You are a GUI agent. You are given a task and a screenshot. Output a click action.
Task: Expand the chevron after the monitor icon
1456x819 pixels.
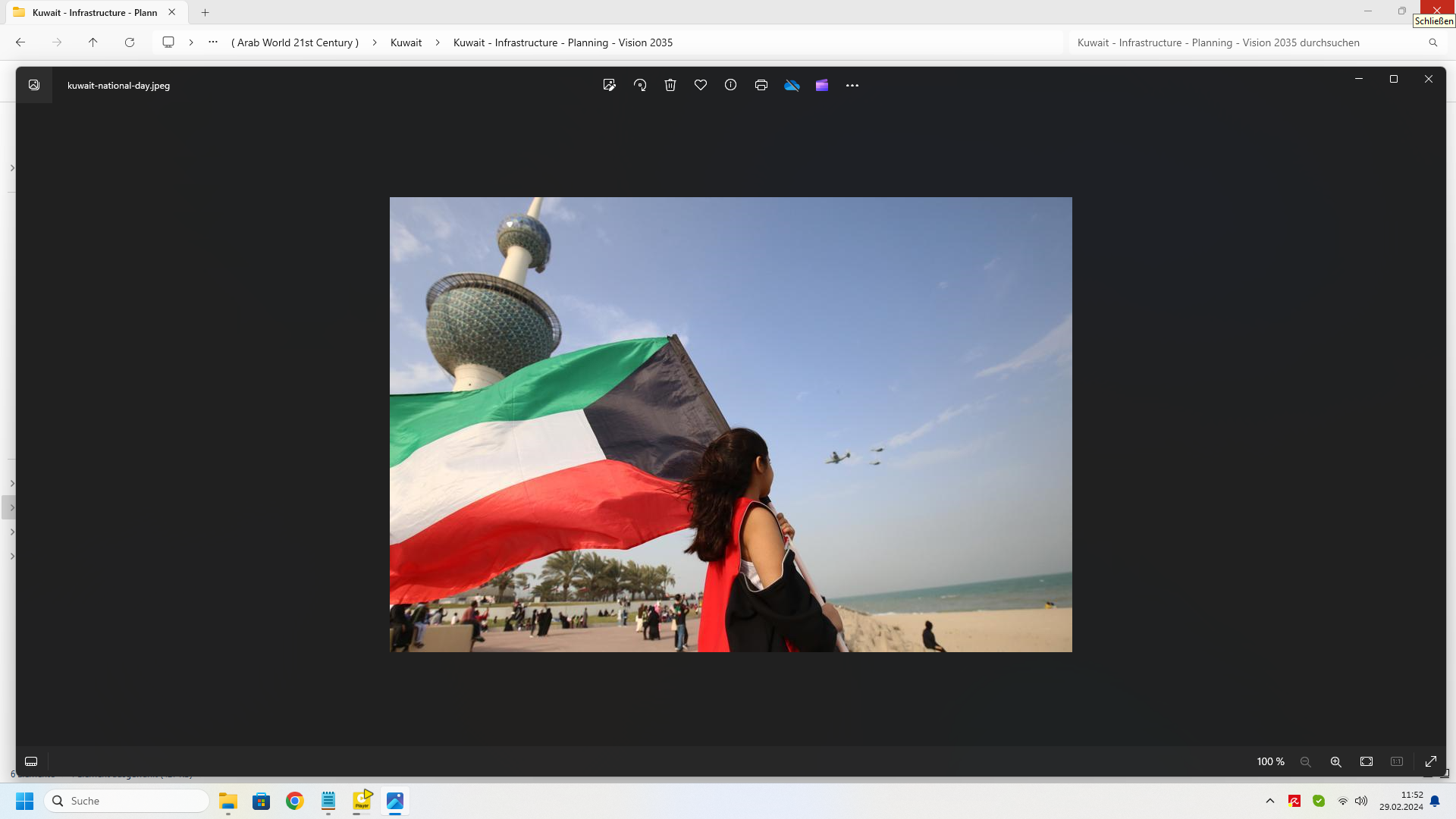191,42
